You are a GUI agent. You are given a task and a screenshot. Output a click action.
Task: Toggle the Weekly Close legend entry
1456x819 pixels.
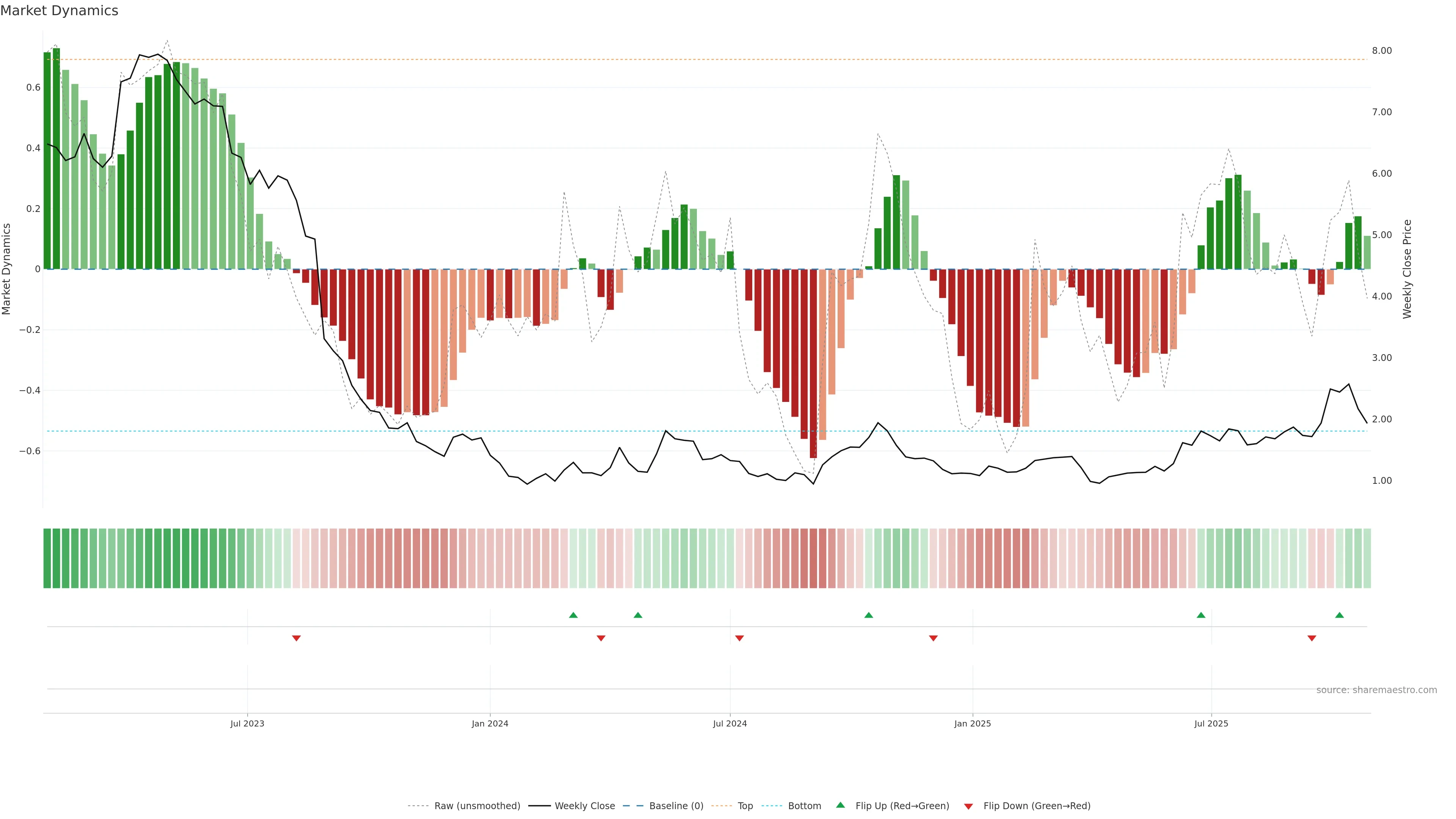pyautogui.click(x=584, y=806)
